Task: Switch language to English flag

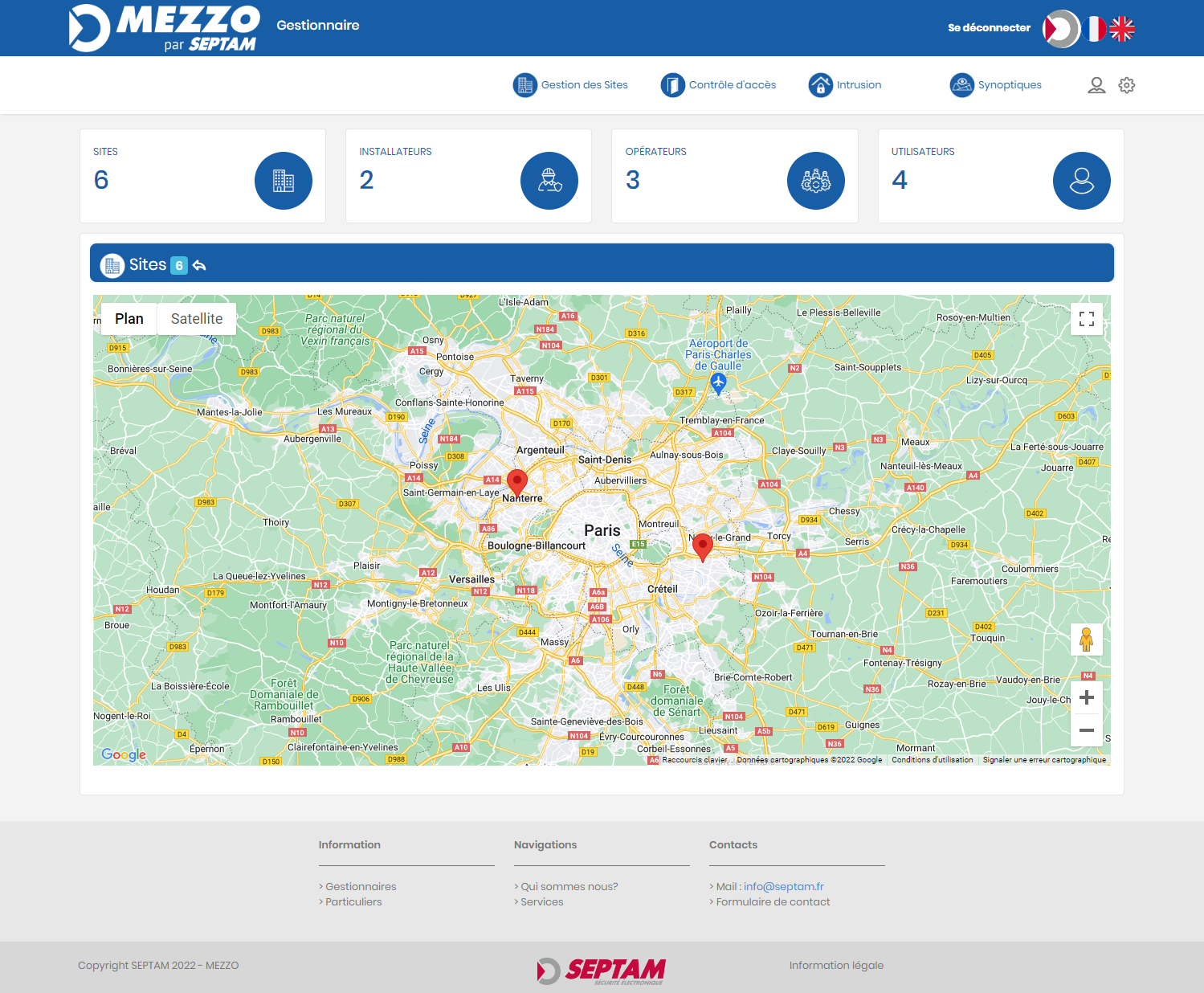Action: 1122,29
